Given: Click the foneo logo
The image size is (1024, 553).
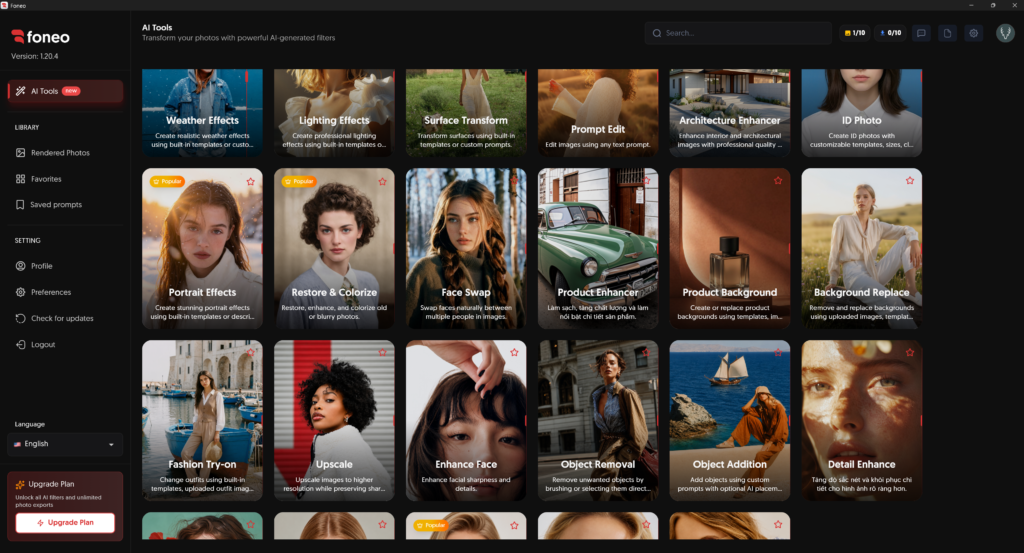Looking at the screenshot, I should pyautogui.click(x=40, y=37).
